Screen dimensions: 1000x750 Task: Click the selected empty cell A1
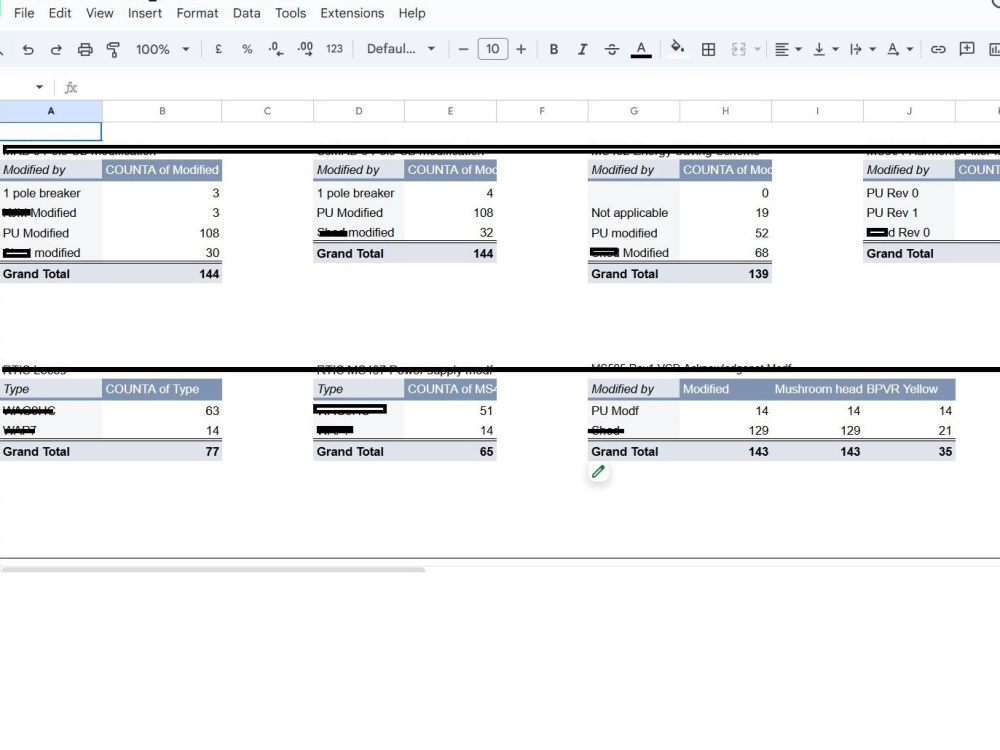(x=51, y=131)
